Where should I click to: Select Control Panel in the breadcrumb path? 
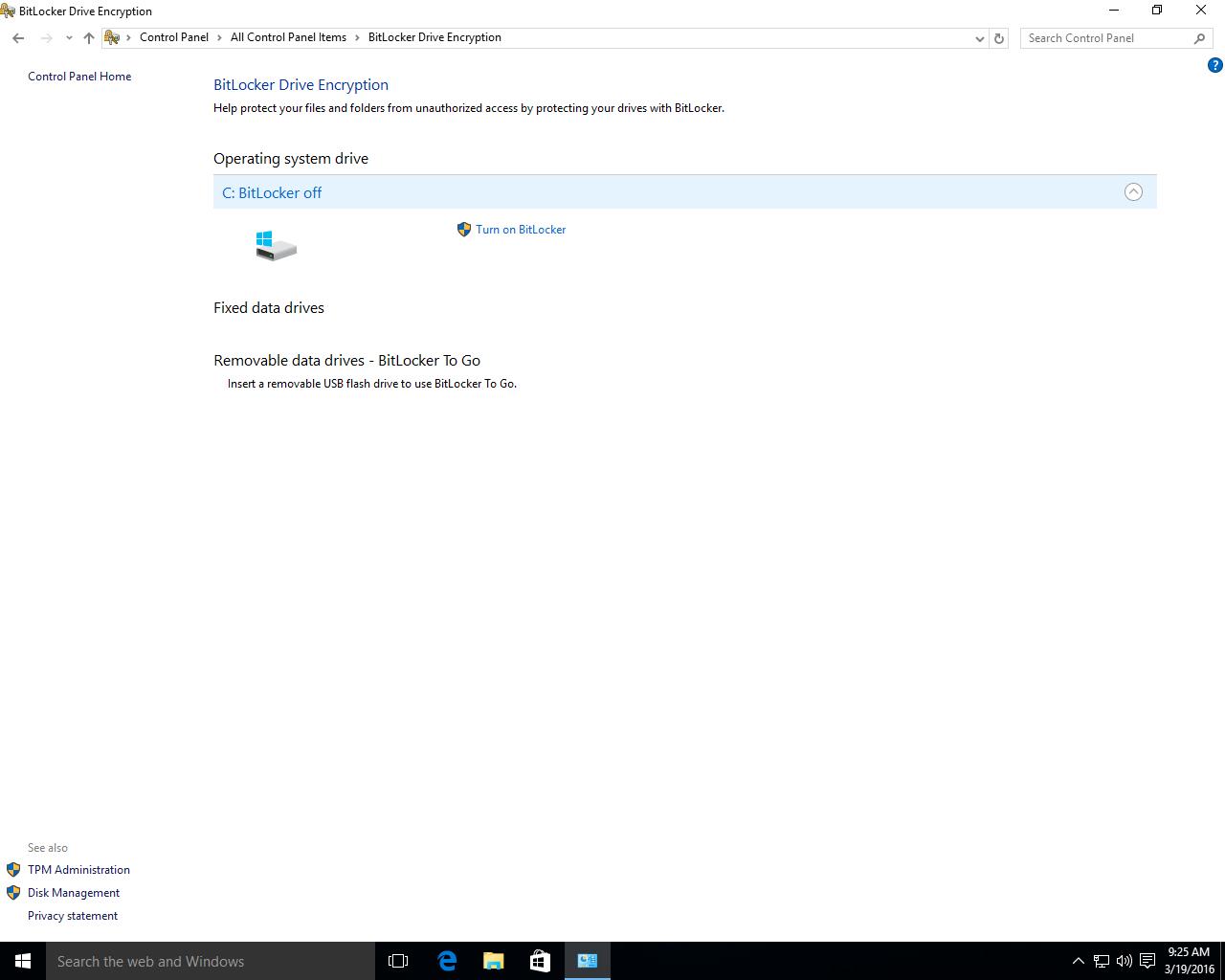(x=174, y=37)
